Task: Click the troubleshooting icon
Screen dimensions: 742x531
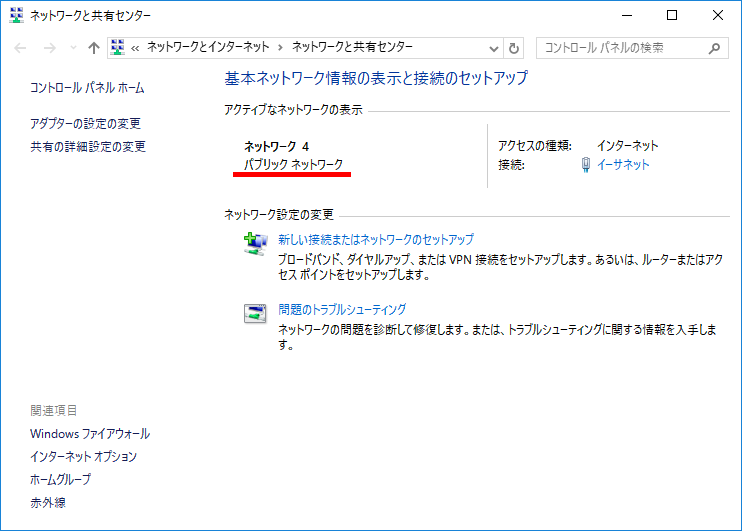Action: [x=255, y=313]
